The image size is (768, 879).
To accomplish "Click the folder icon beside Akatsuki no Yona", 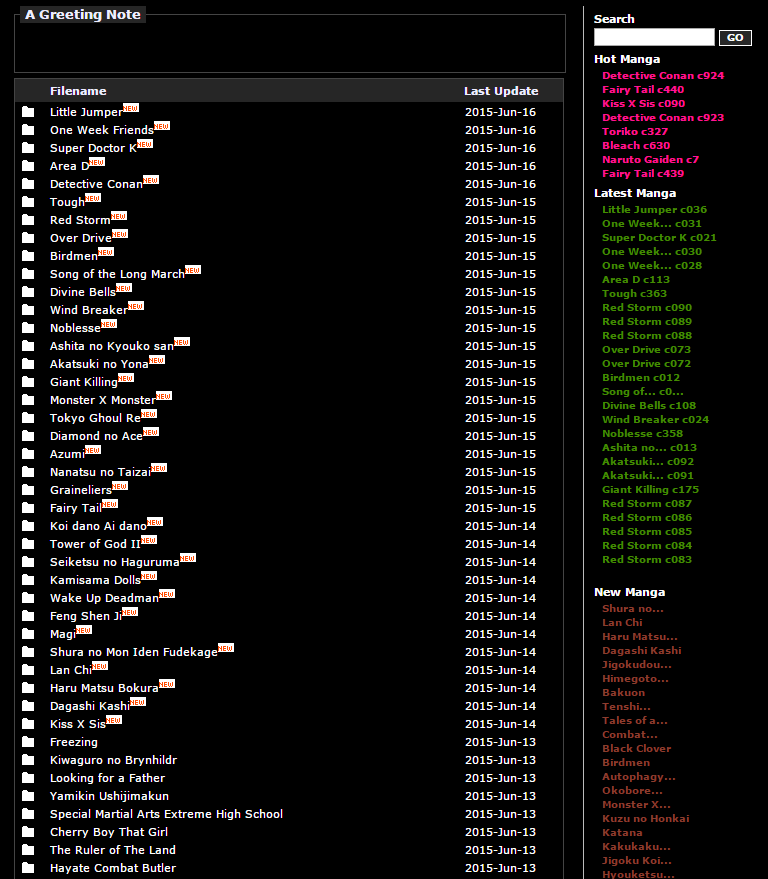I will (28, 364).
